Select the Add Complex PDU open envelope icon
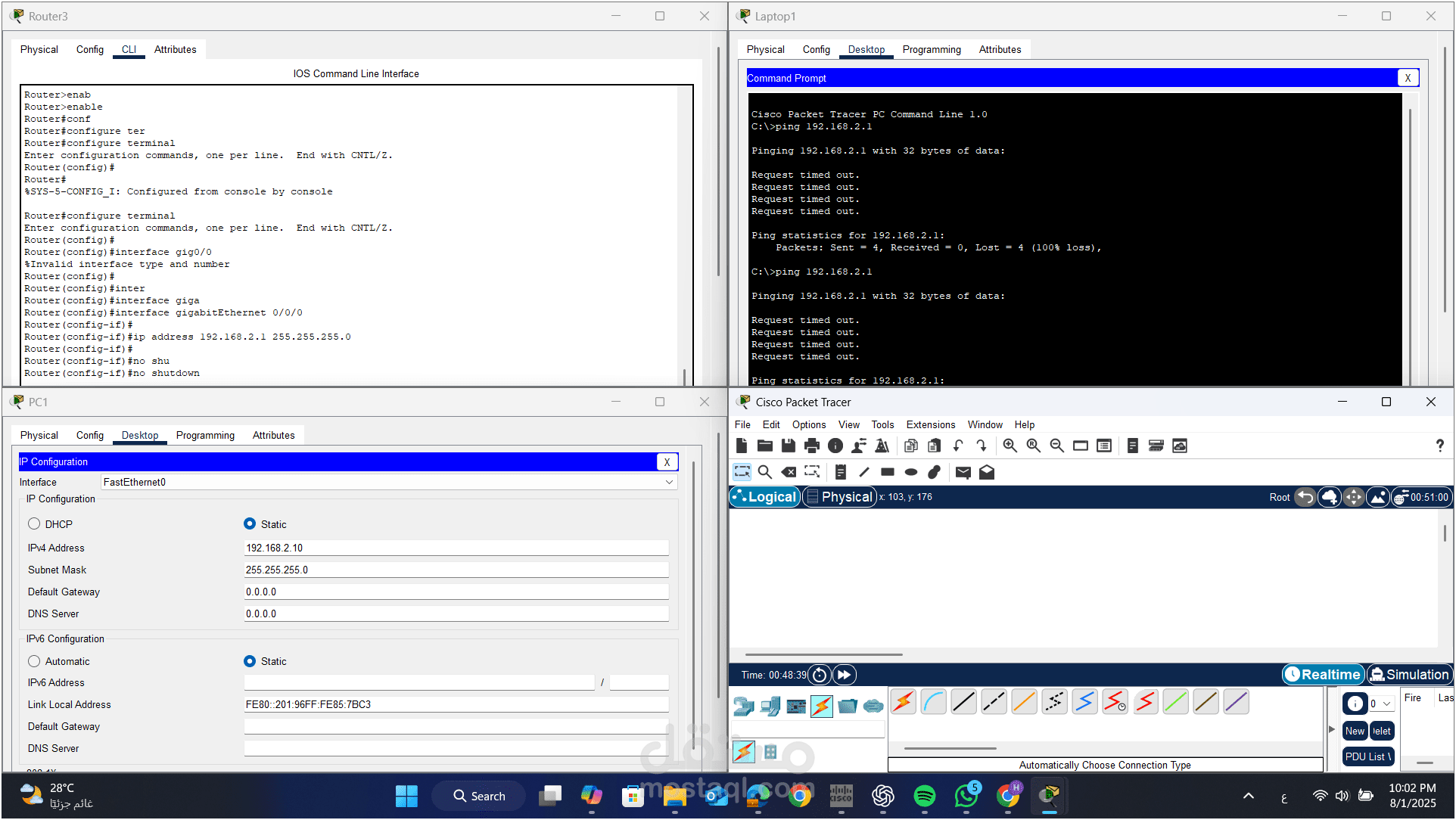The height and width of the screenshot is (820, 1456). [x=987, y=472]
